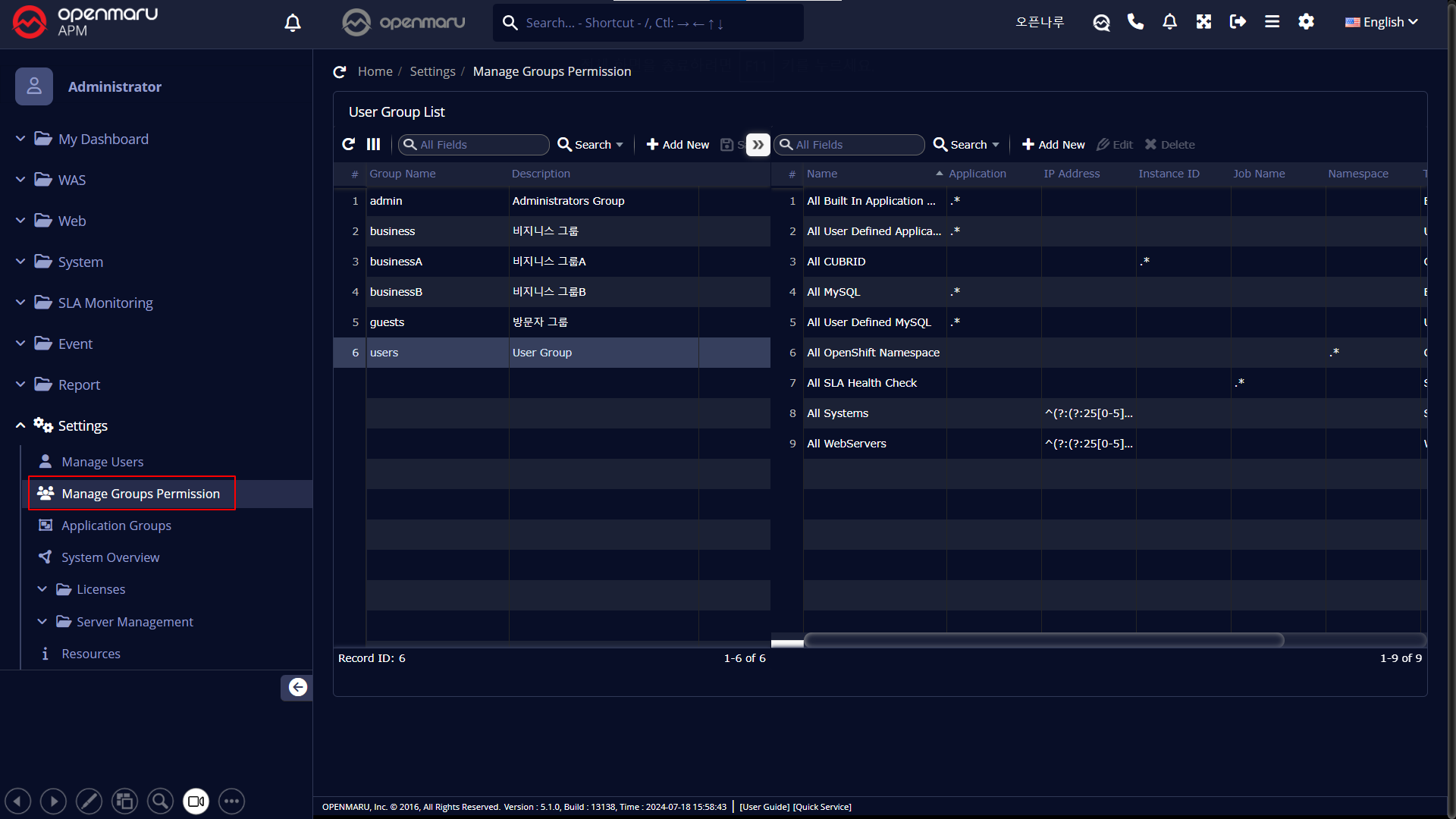This screenshot has width=1456, height=819.
Task: Click the horizontal scrollbar in the permissions table
Action: (1043, 640)
